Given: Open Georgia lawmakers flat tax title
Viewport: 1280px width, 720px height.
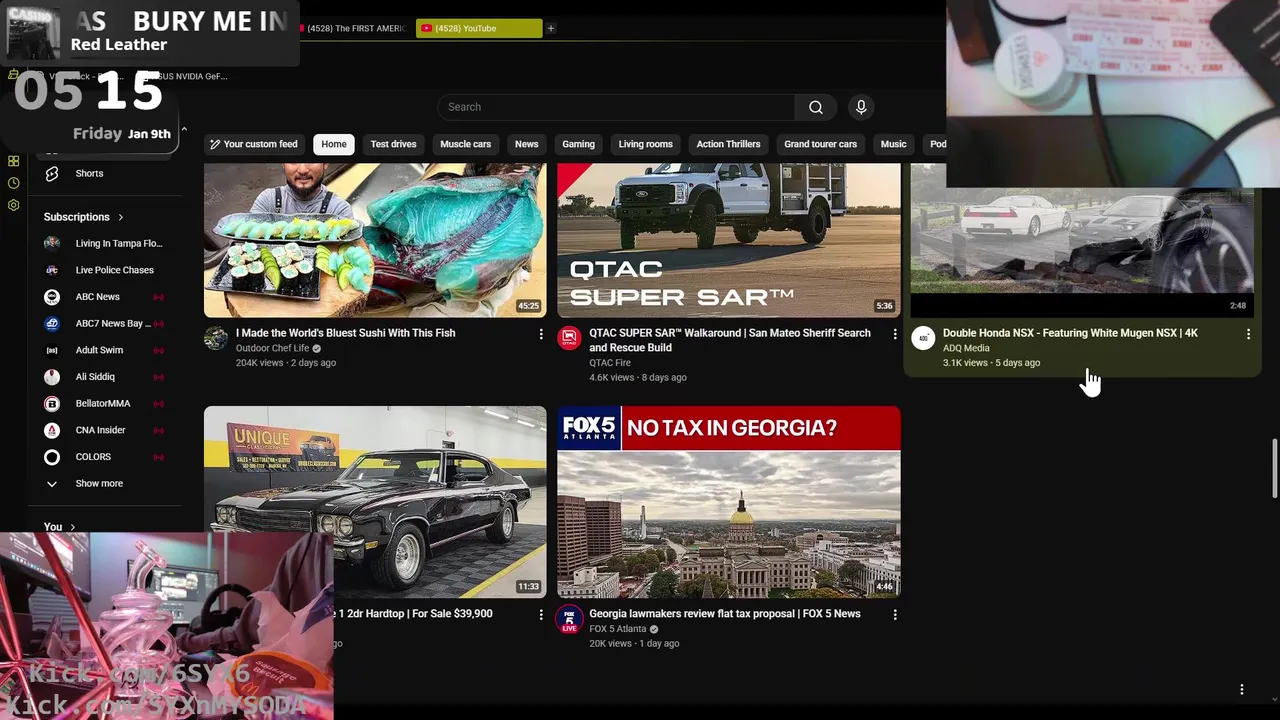Looking at the screenshot, I should (725, 614).
